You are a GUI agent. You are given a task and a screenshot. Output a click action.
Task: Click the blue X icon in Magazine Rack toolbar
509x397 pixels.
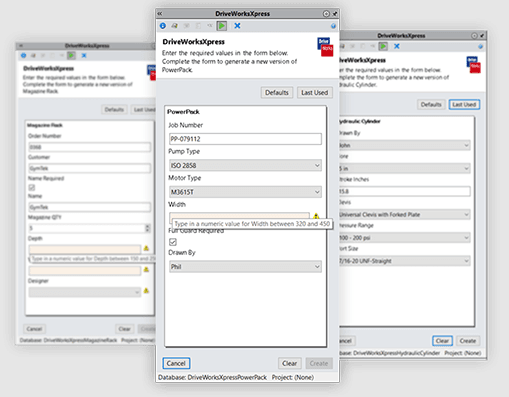(x=84, y=55)
